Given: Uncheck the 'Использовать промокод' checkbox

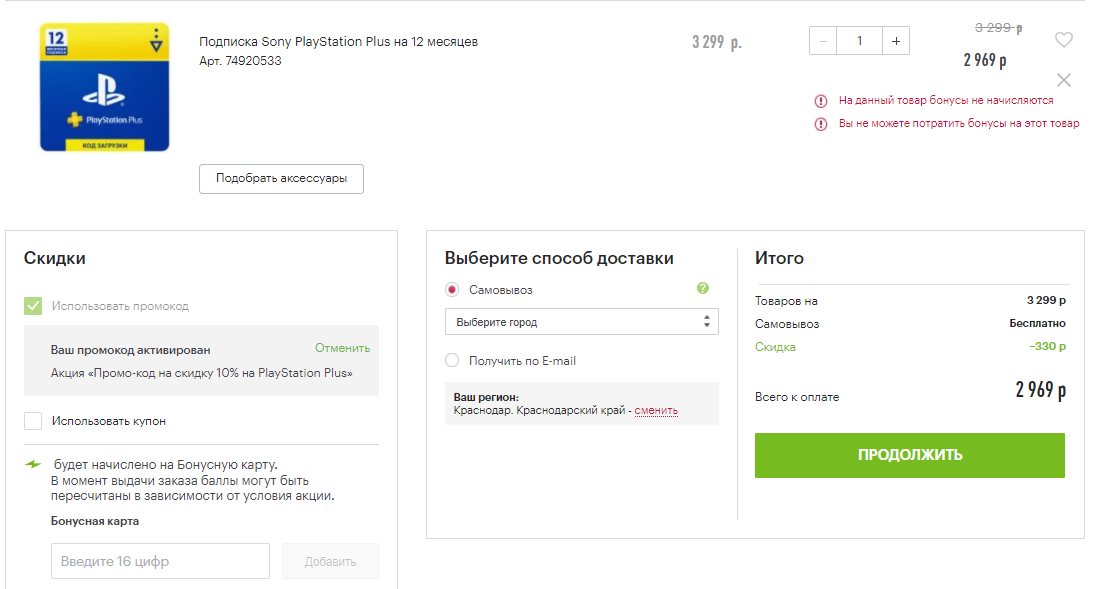Looking at the screenshot, I should click(x=33, y=306).
